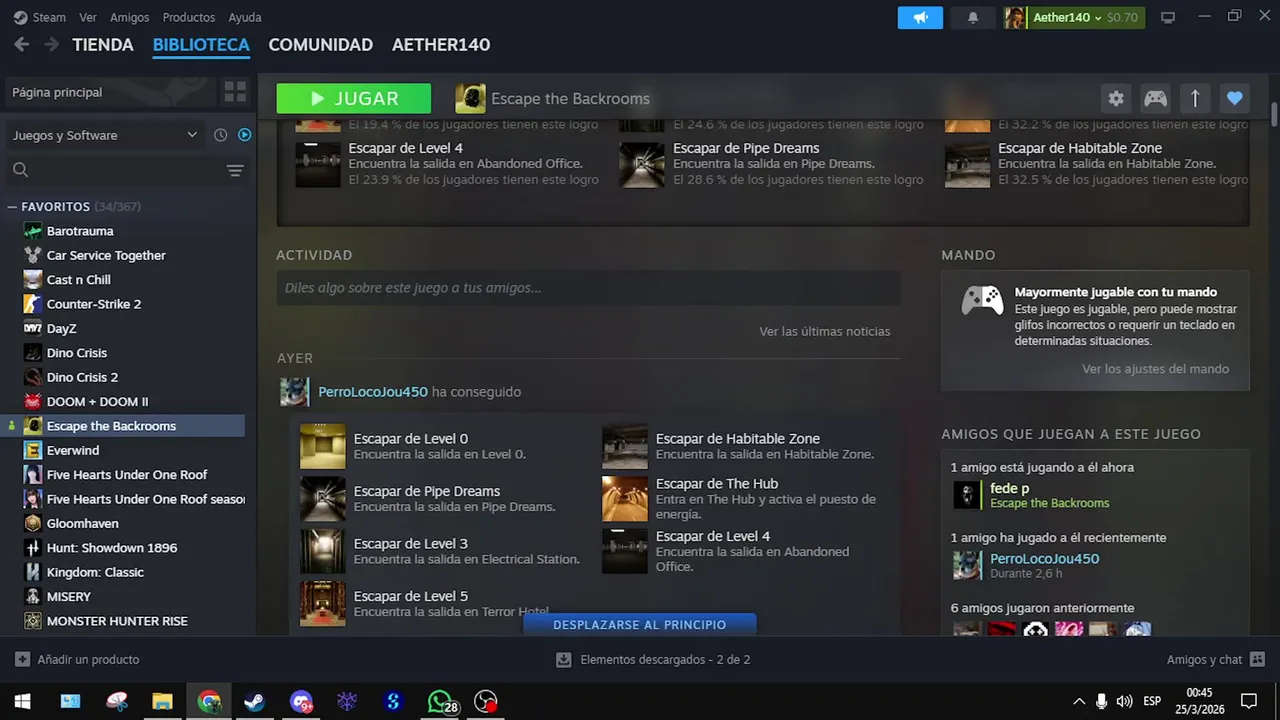This screenshot has height=720, width=1280.
Task: Open Escapar de The Hub achievement thumbnail
Action: pyautogui.click(x=624, y=499)
